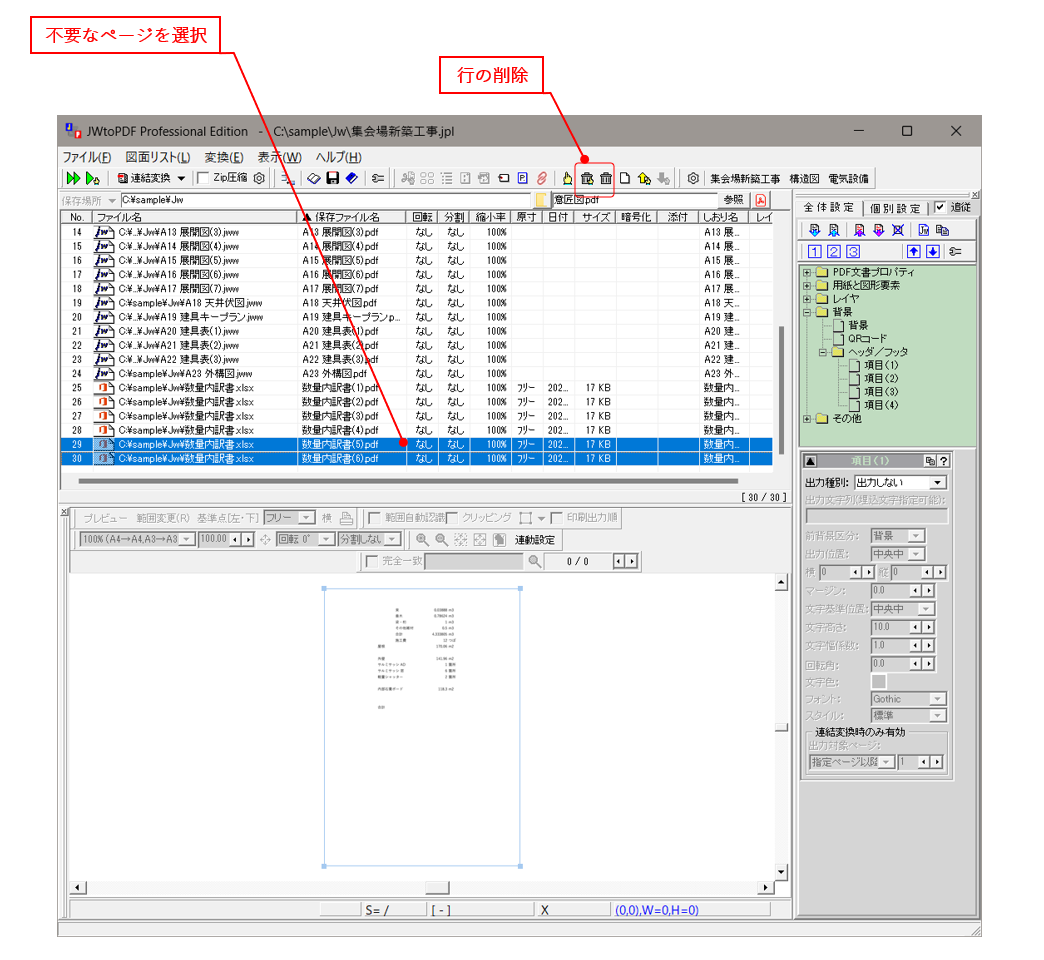This screenshot has width=1044, height=960.
Task: Select the QRコード tree item
Action: 866,339
